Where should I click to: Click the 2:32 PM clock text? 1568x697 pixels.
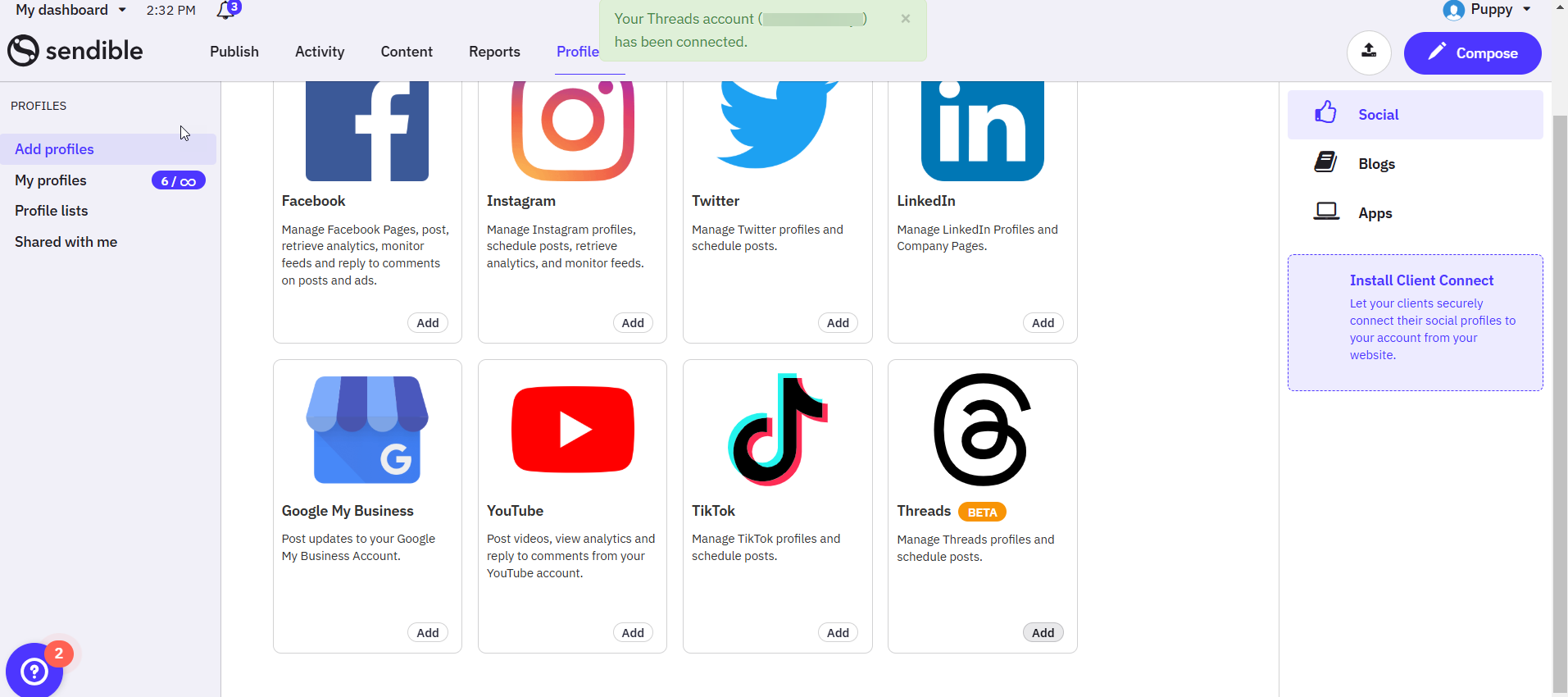(171, 11)
